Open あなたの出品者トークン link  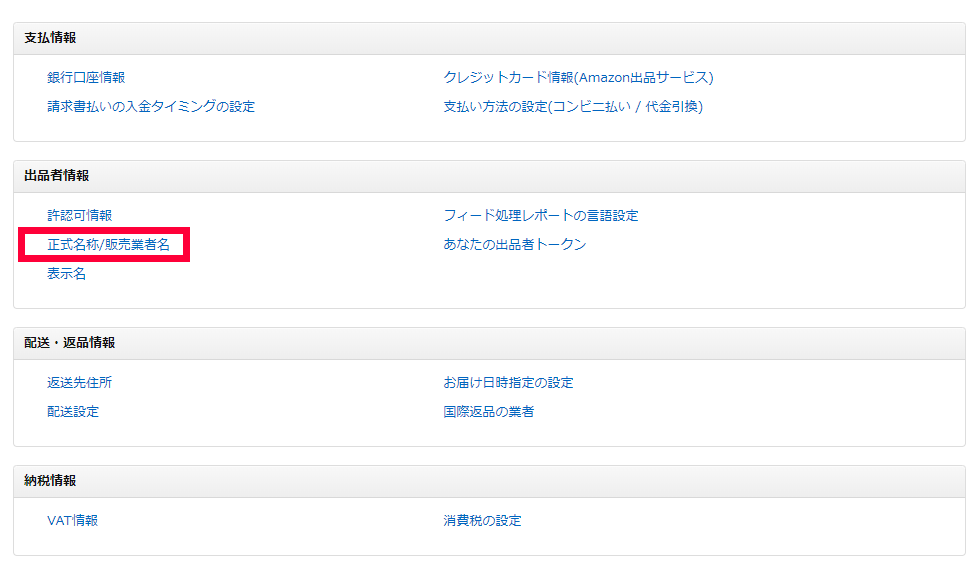[514, 244]
